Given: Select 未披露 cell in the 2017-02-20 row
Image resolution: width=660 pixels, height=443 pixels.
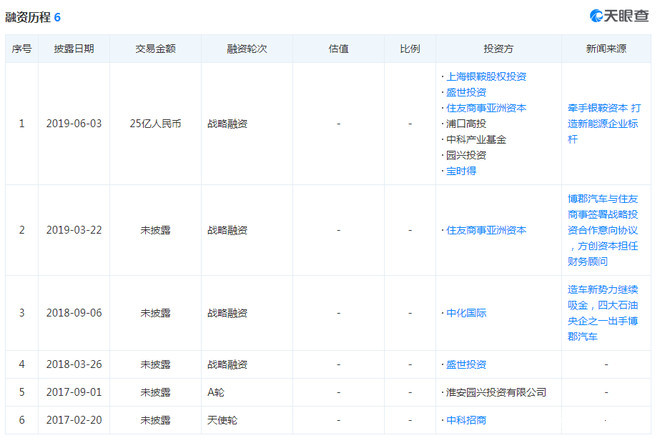Looking at the screenshot, I should pyautogui.click(x=155, y=420).
